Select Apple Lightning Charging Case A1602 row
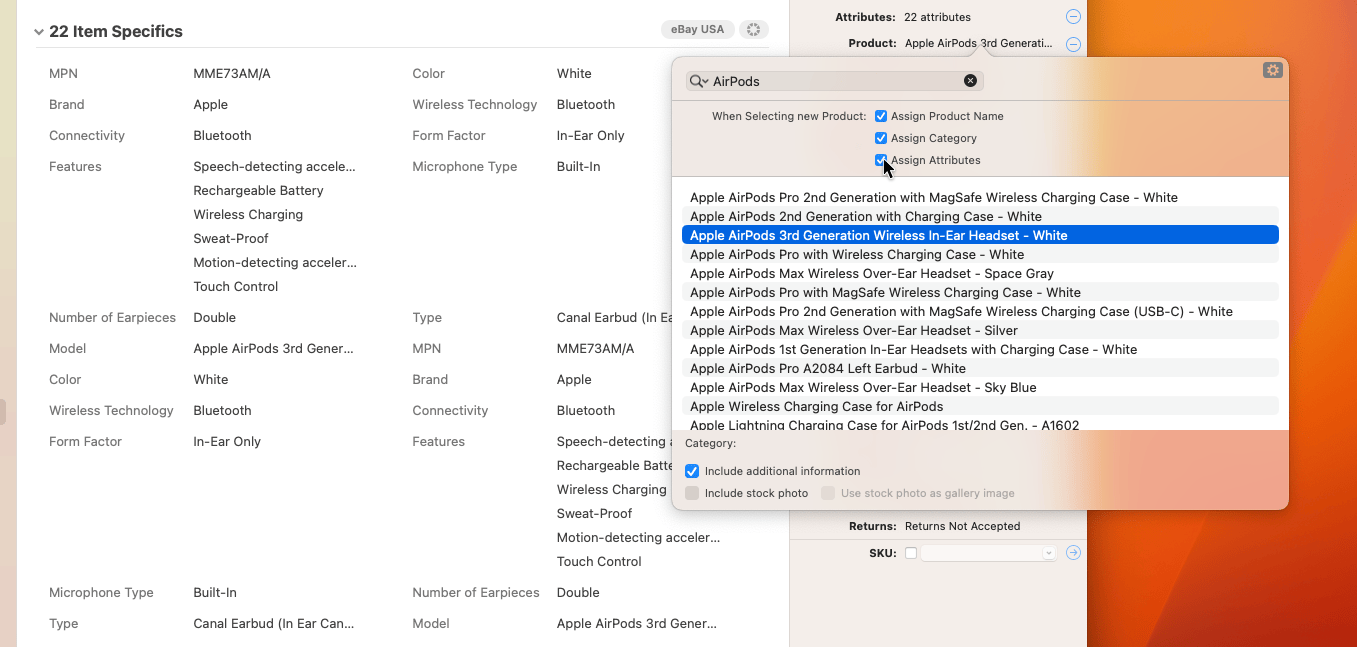 coord(980,424)
